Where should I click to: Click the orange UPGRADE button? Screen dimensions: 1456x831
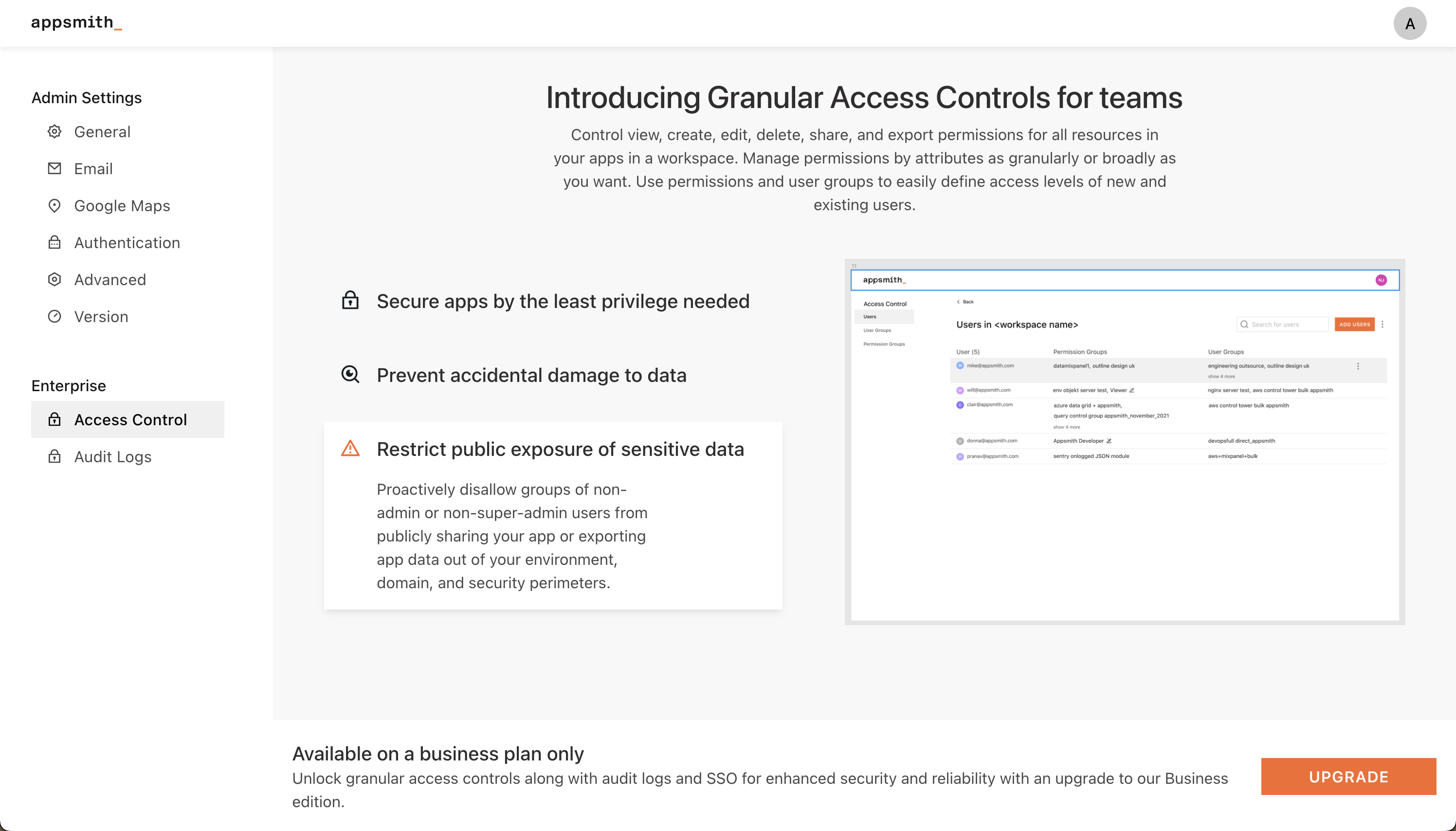click(1348, 777)
